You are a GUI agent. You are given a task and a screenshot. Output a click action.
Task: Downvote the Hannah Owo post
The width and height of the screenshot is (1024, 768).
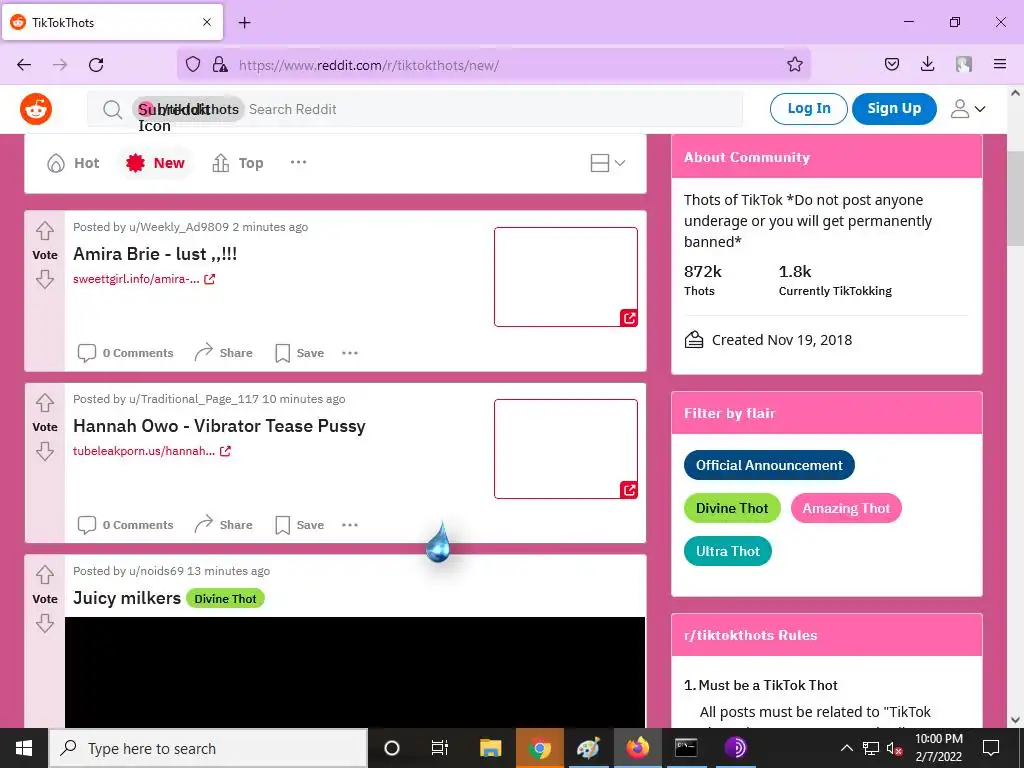point(44,451)
